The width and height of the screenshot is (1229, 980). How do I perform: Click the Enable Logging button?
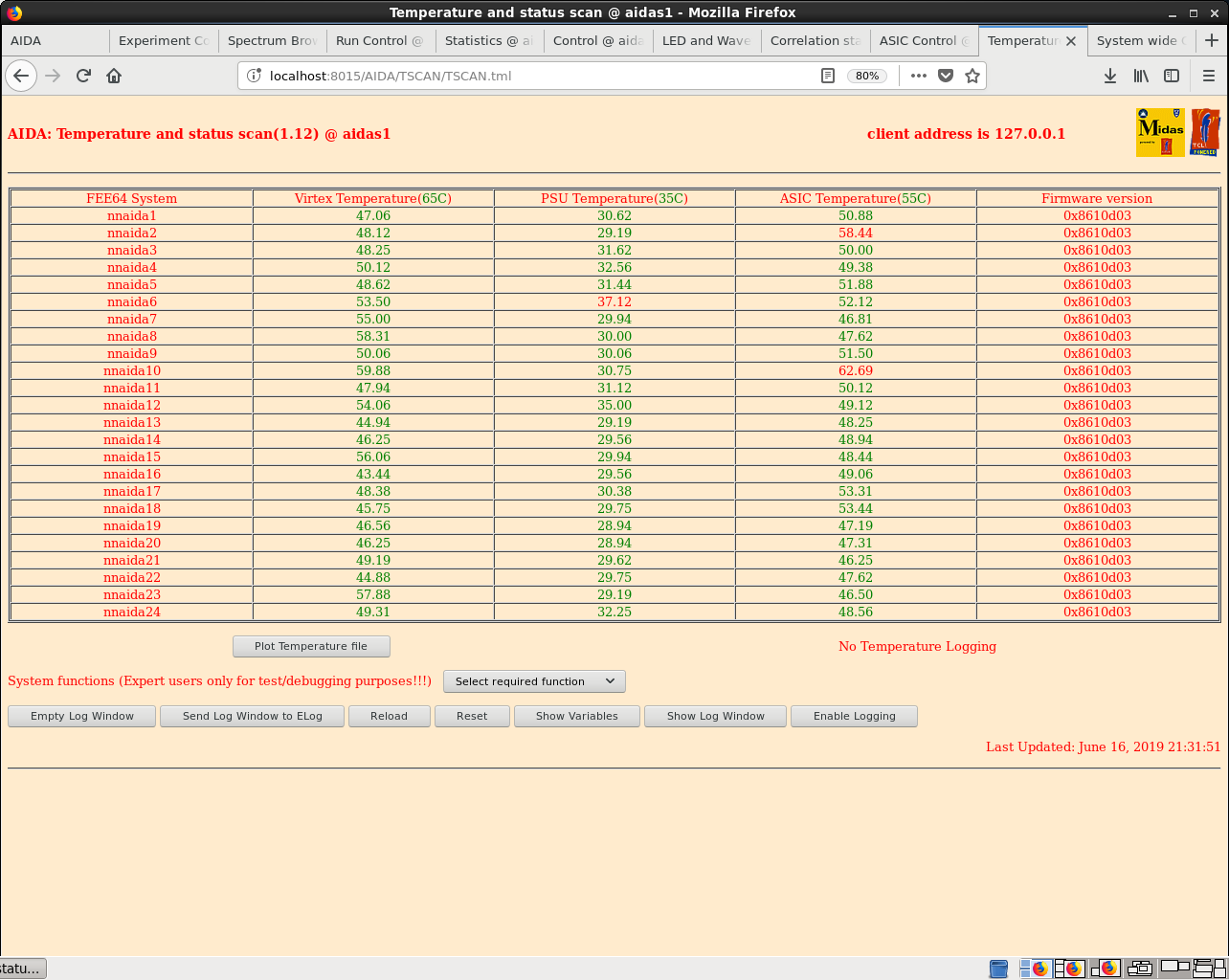click(x=855, y=716)
